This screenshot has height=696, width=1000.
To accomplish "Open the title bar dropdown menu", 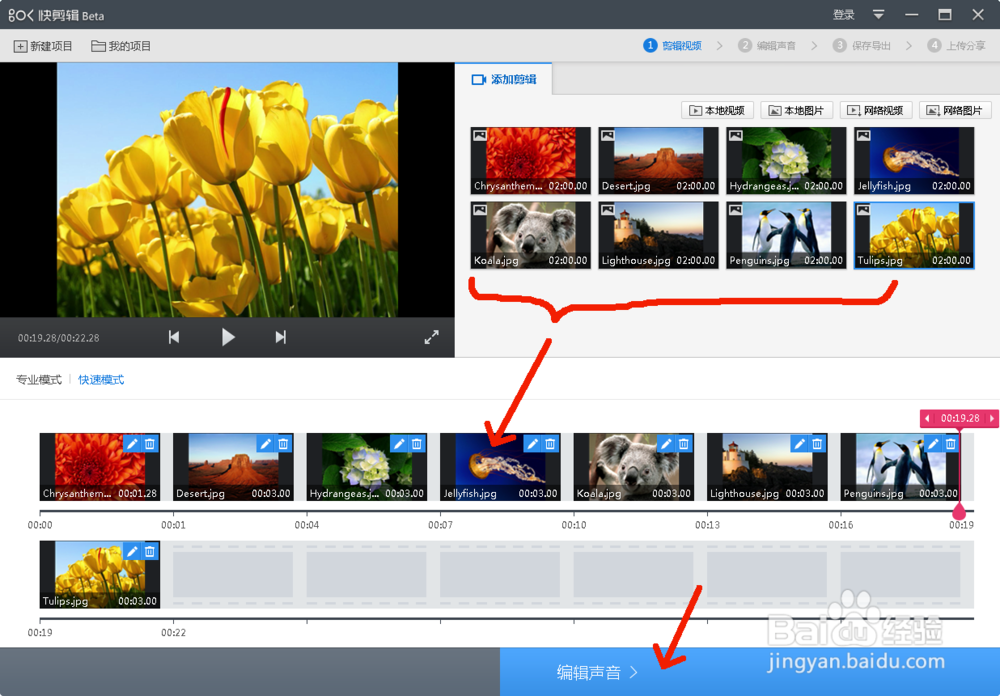I will tap(878, 14).
